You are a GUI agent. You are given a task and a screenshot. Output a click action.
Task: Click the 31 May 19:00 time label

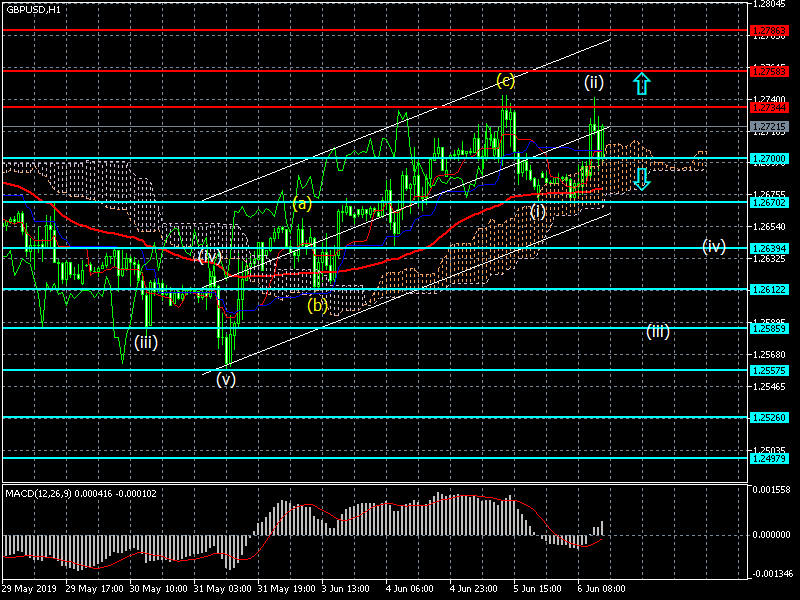click(x=287, y=589)
